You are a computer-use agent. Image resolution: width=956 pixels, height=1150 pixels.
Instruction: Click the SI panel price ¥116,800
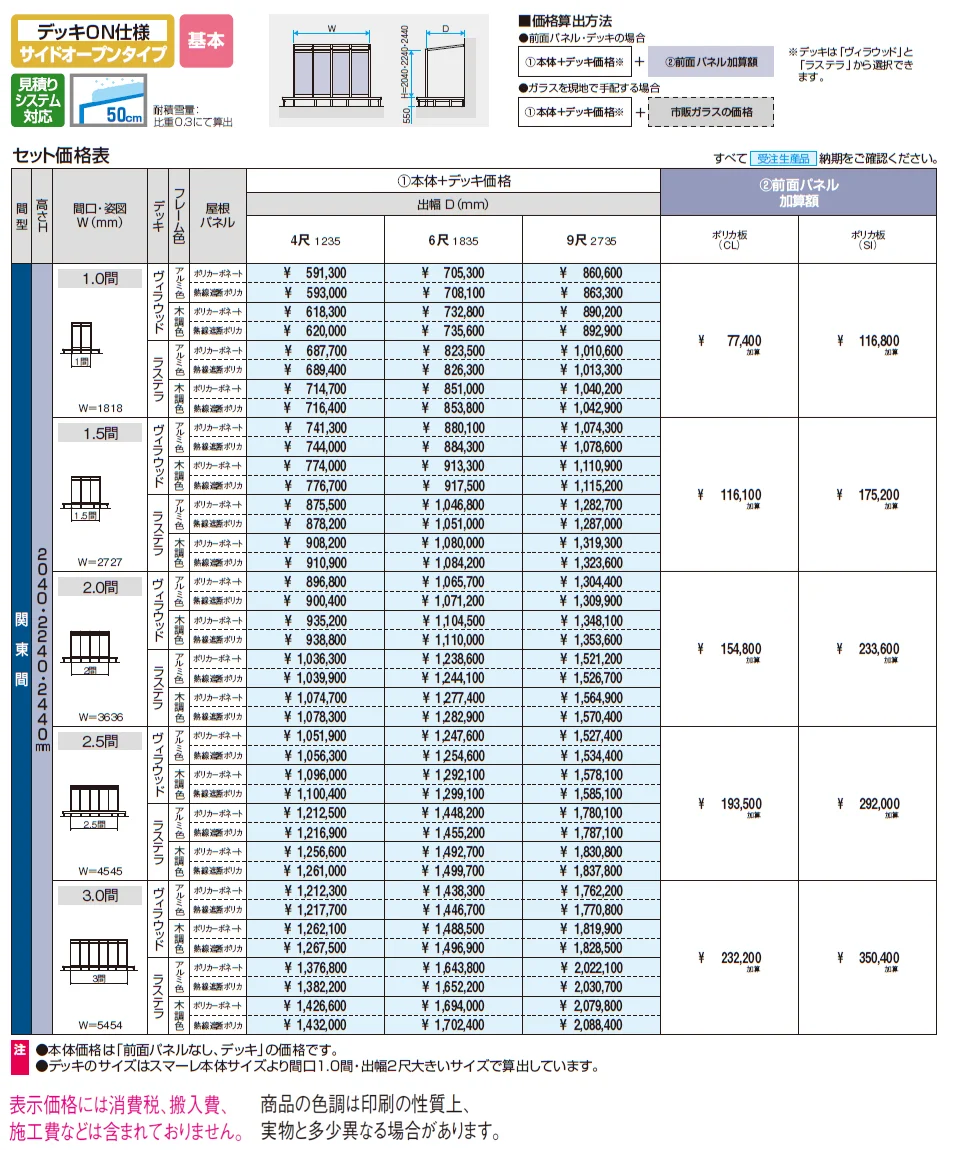868,341
